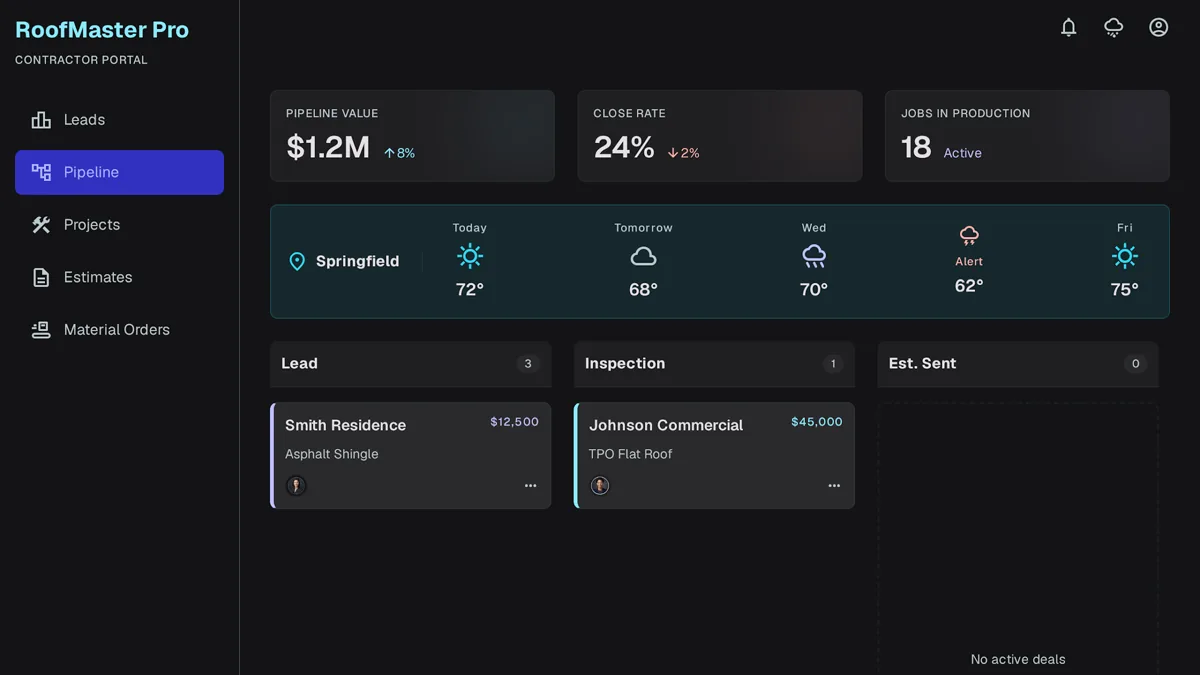The image size is (1200, 675).
Task: Click the $12,500 amount on Smith Residence
Action: (x=514, y=422)
